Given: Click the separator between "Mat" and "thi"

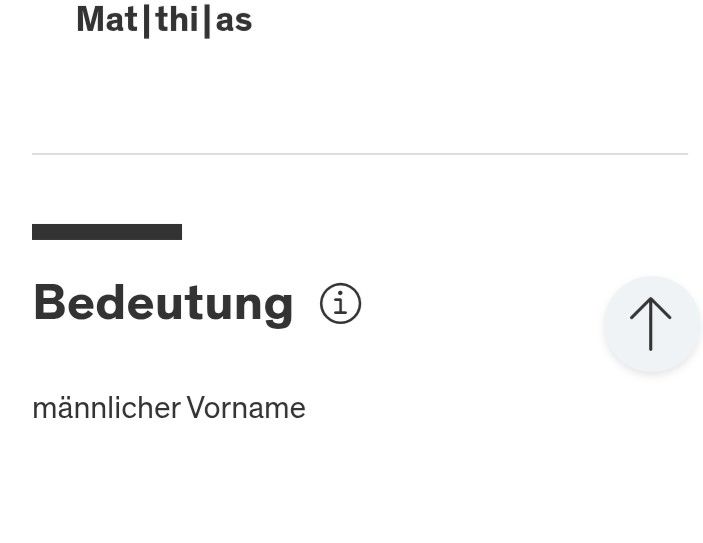Looking at the screenshot, I should [x=146, y=19].
